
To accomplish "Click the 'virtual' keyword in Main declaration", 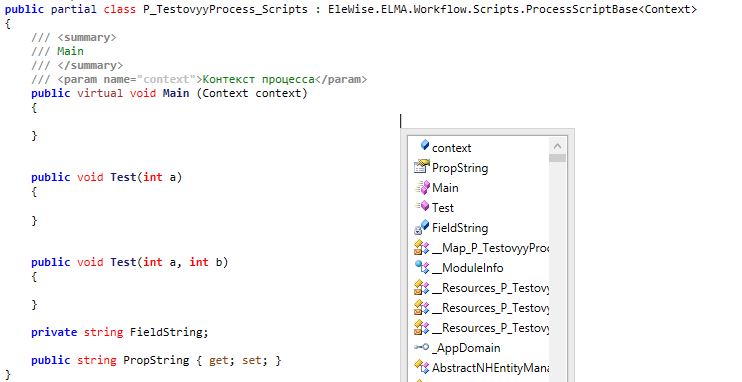I will (100, 93).
